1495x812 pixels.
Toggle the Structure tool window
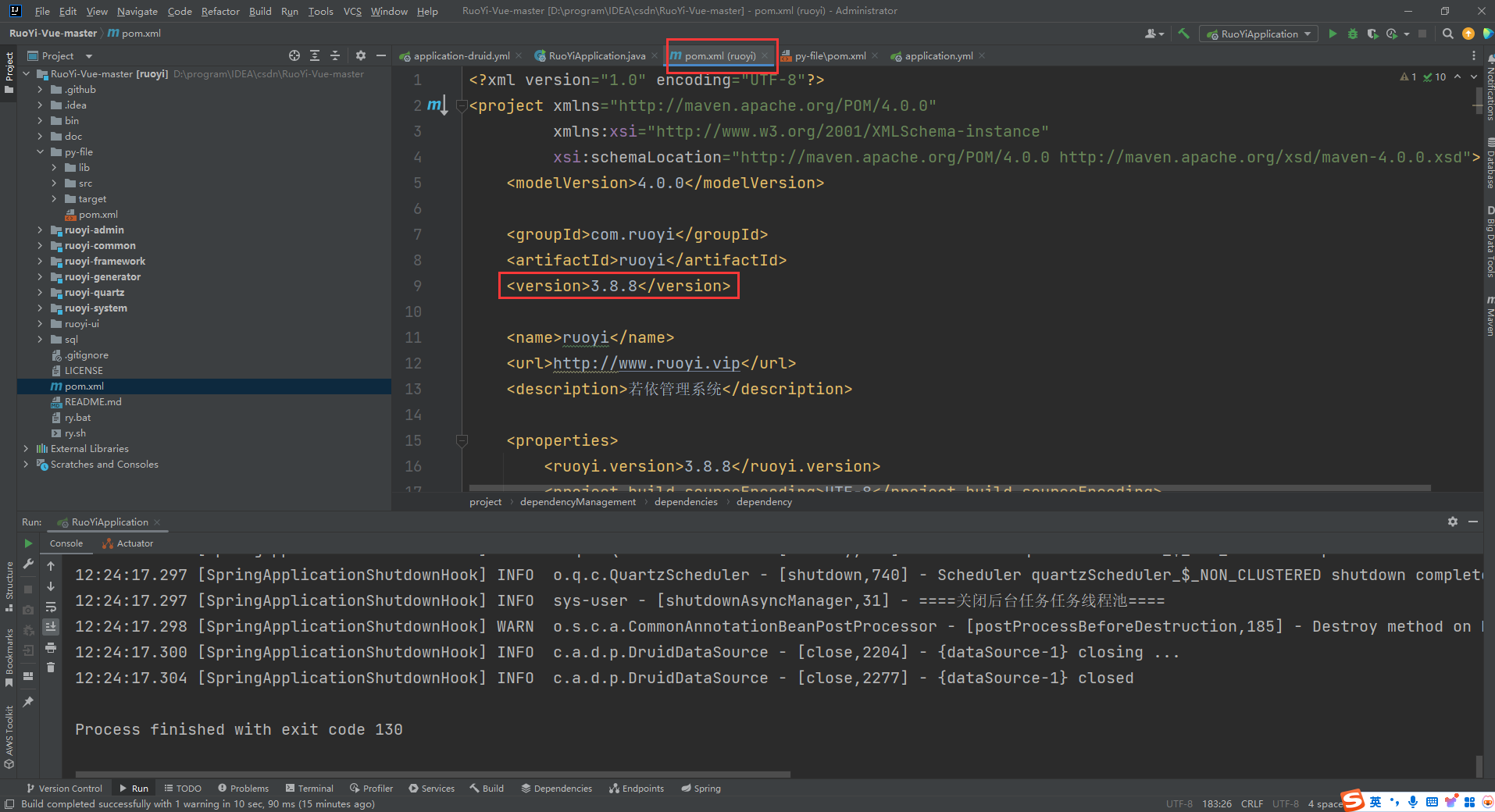pos(9,586)
